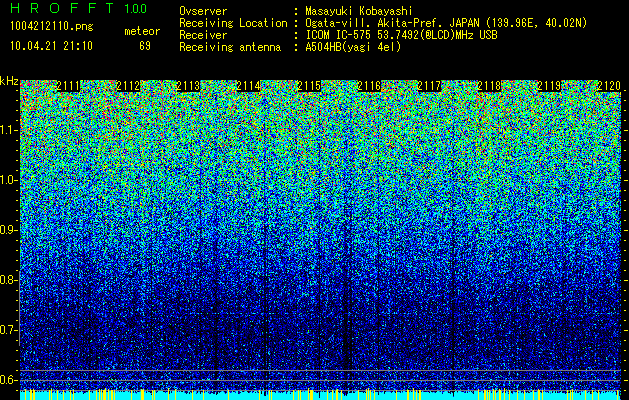Click the Receiving antenna label

(230, 47)
